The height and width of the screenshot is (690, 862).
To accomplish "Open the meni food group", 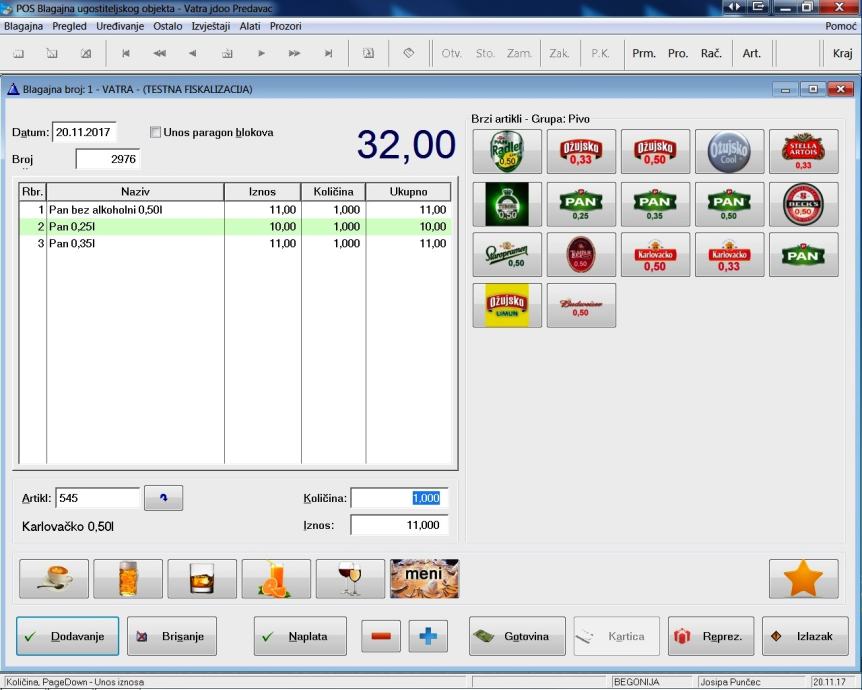I will click(x=424, y=578).
